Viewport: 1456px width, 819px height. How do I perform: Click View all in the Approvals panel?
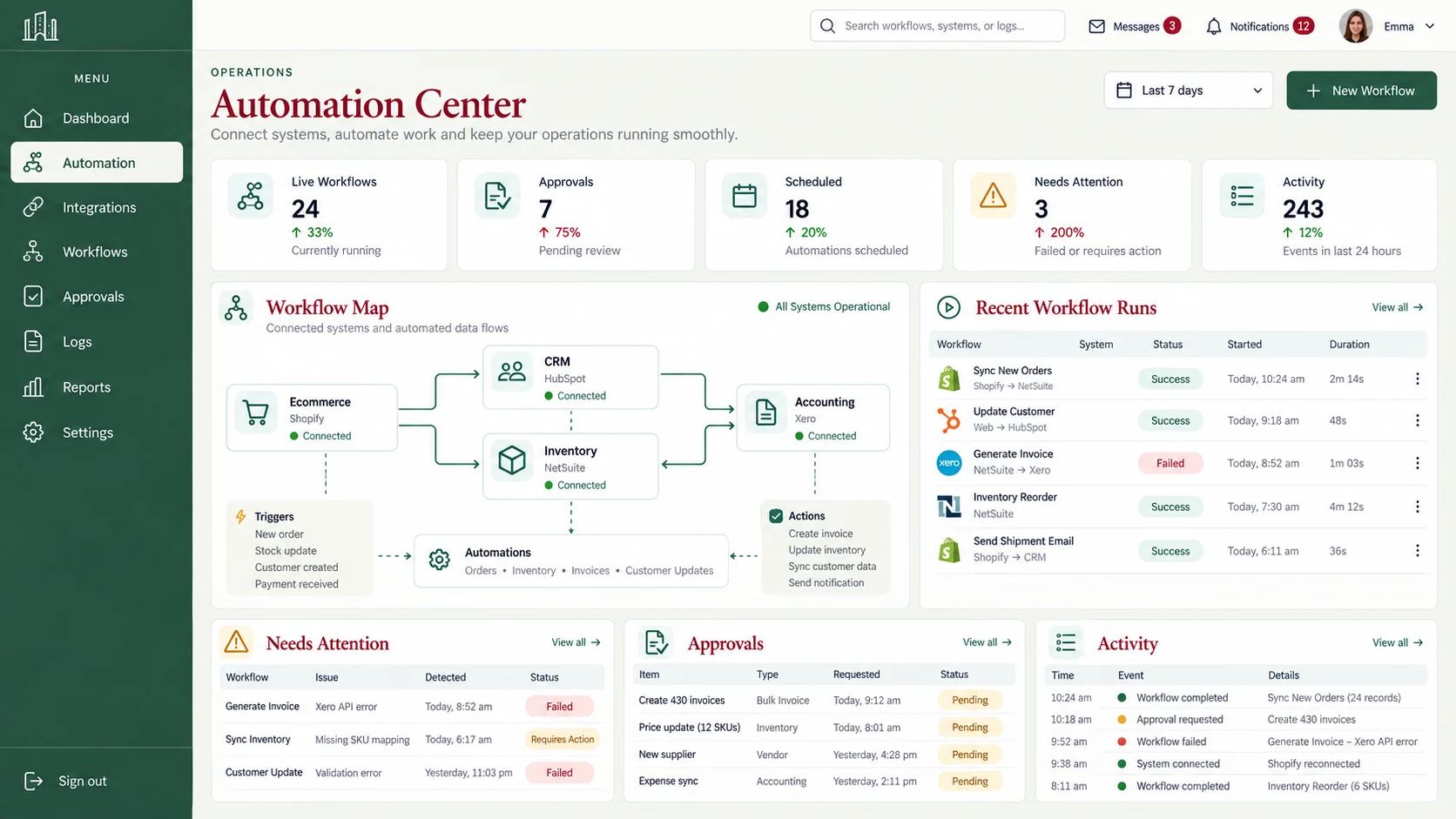pos(987,642)
